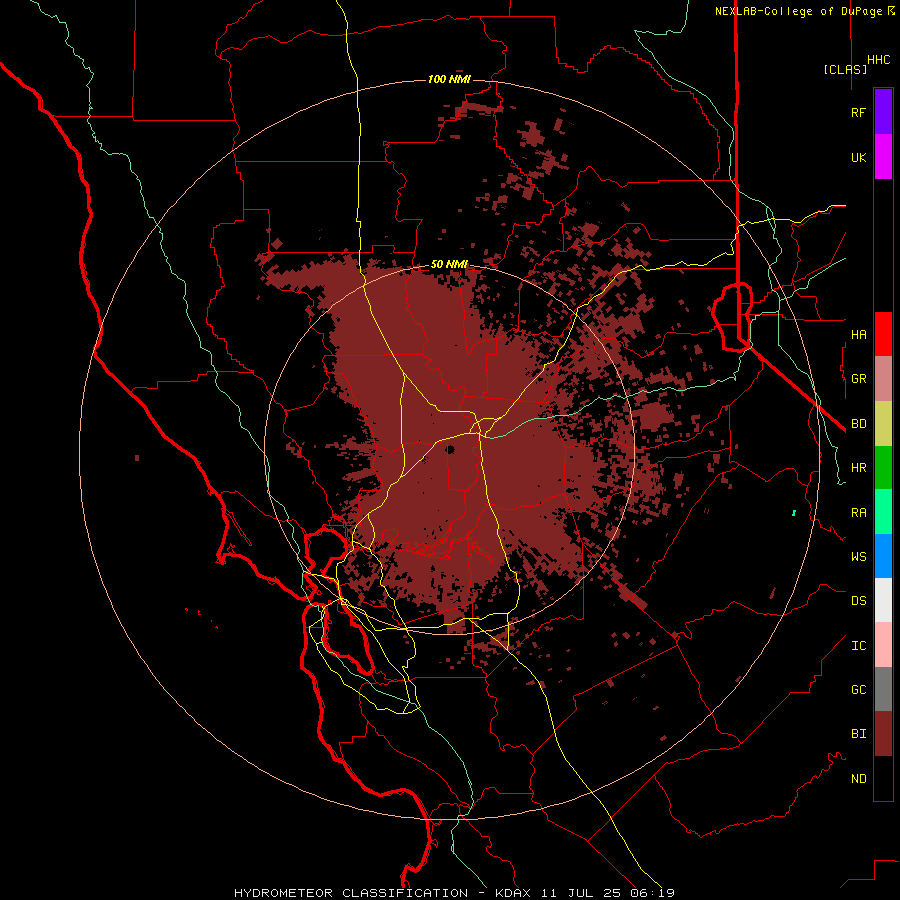Click the DS white legend swatch
This screenshot has width=900, height=900.
pos(883,600)
